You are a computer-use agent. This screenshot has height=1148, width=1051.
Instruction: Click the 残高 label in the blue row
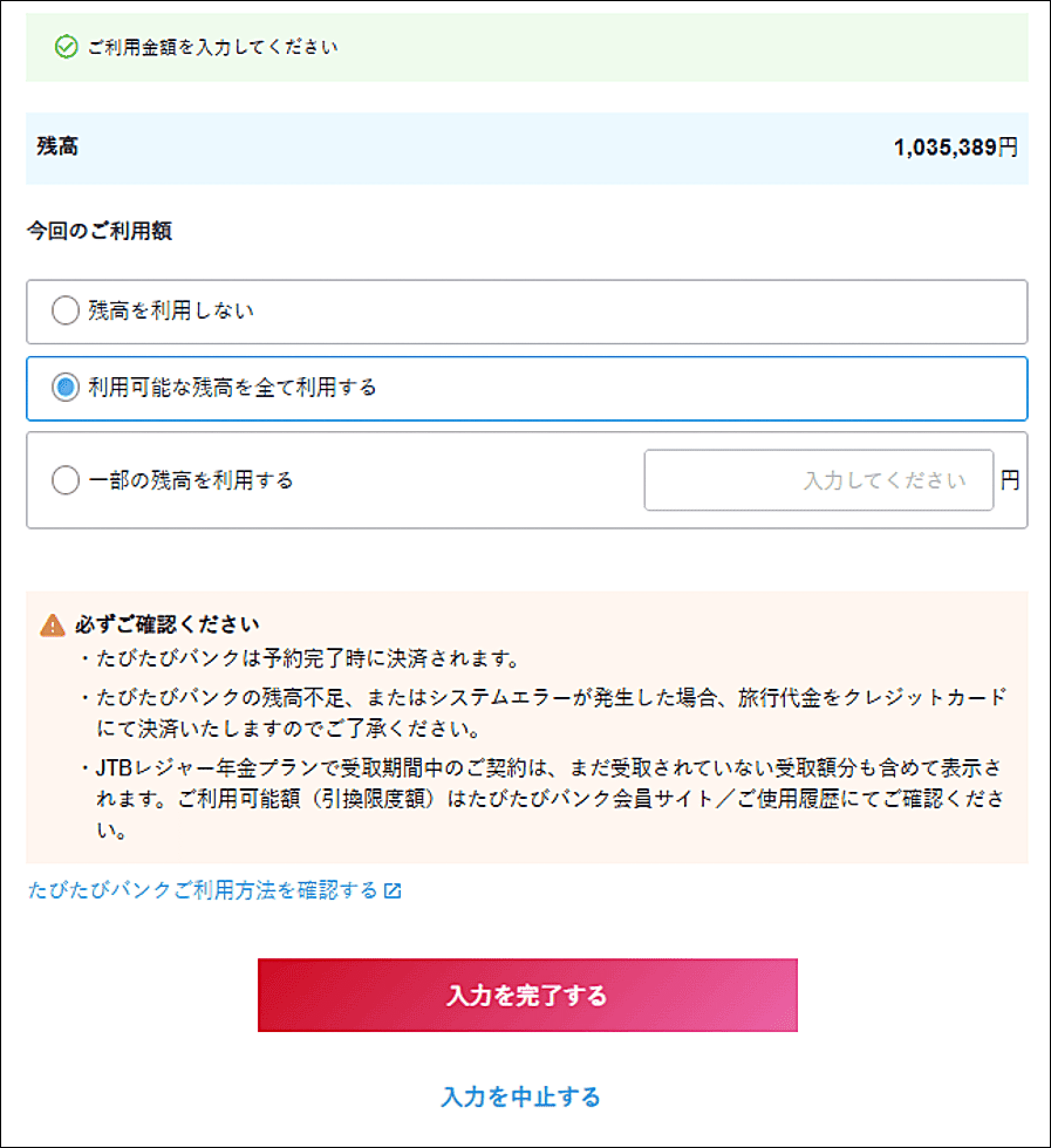[57, 146]
